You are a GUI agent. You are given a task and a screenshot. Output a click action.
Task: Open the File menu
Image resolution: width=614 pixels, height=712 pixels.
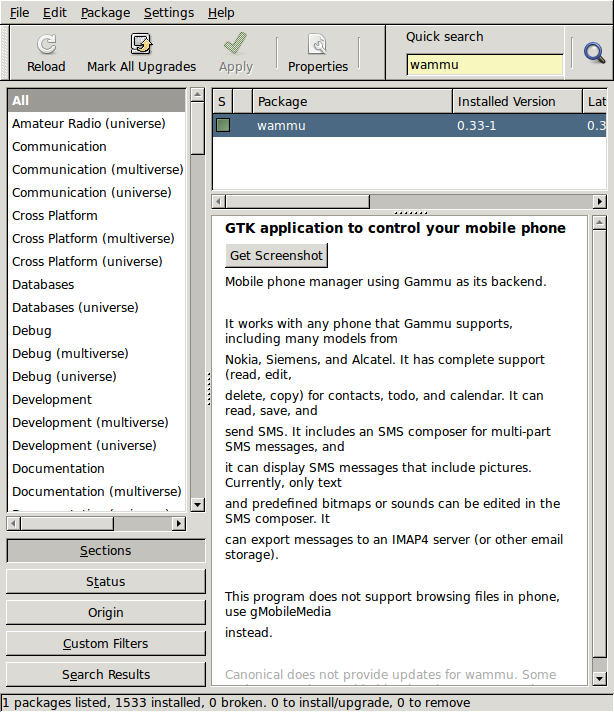[20, 12]
